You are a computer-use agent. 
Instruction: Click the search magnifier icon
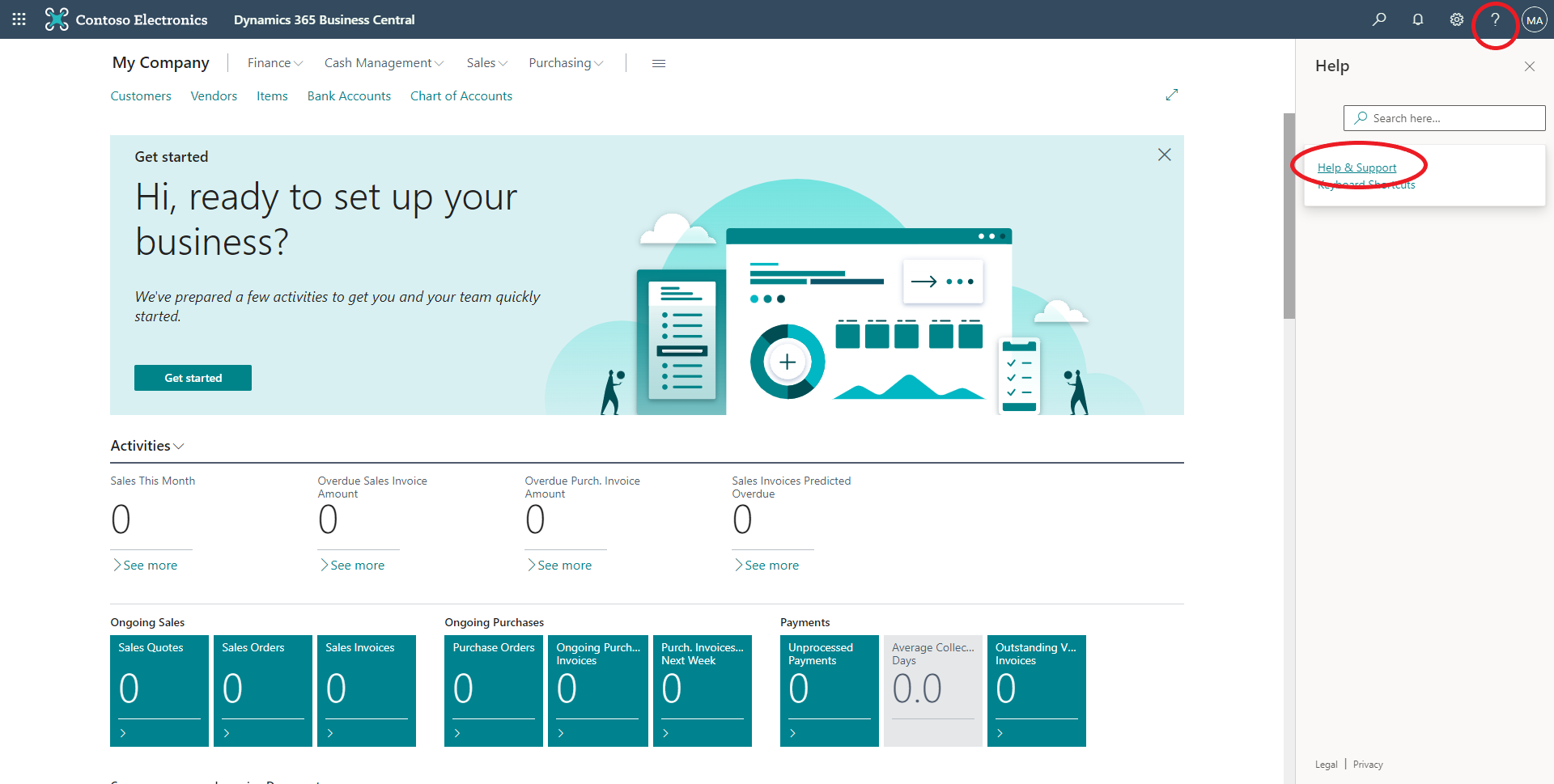[1380, 19]
